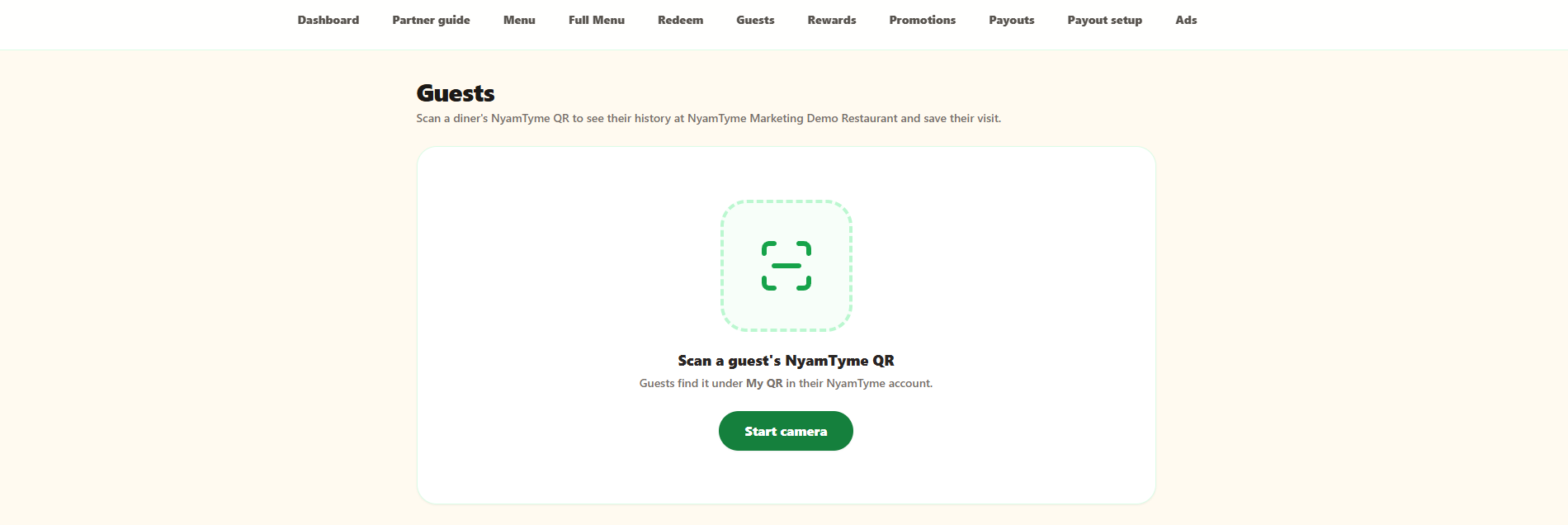1568x525 pixels.
Task: Open the Dashboard page
Action: [x=328, y=20]
